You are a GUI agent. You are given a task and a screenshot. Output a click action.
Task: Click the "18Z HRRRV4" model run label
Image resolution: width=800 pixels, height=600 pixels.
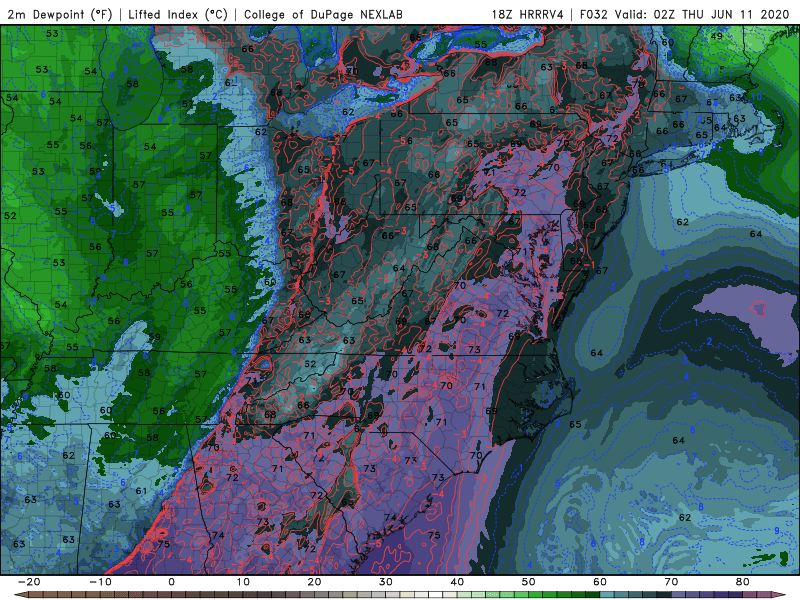tap(528, 14)
